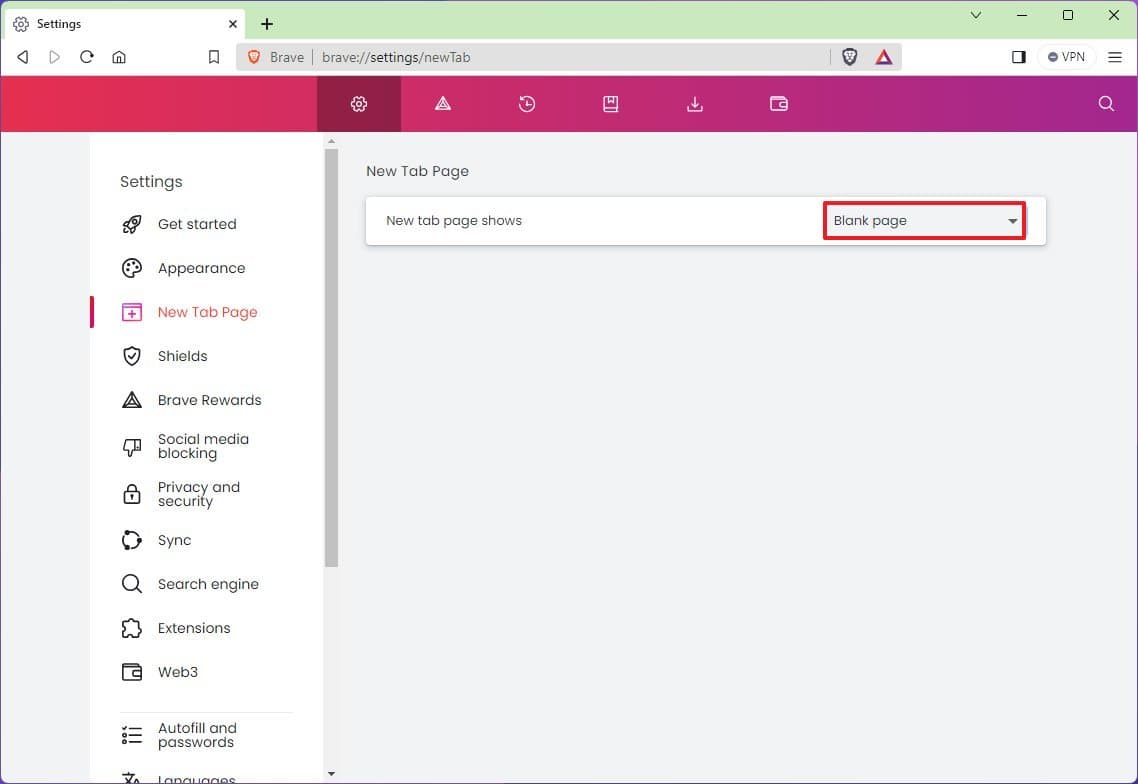Click the Brave Shields icon in address bar
This screenshot has height=784, width=1138.
coord(848,57)
